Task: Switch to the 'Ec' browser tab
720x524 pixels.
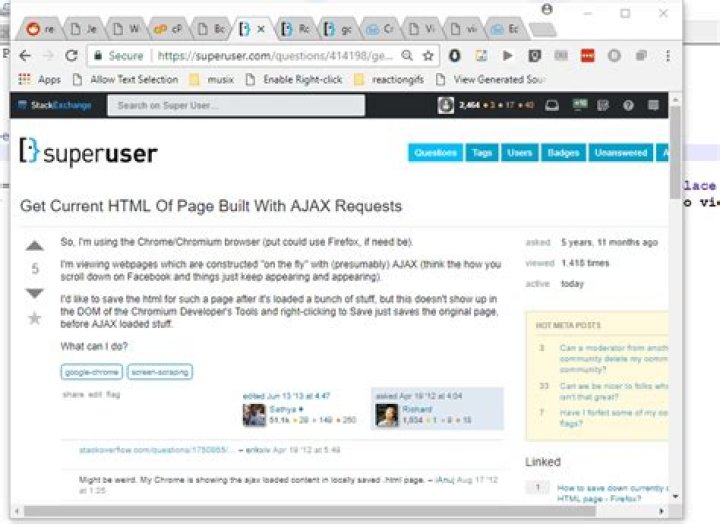Action: click(x=505, y=29)
